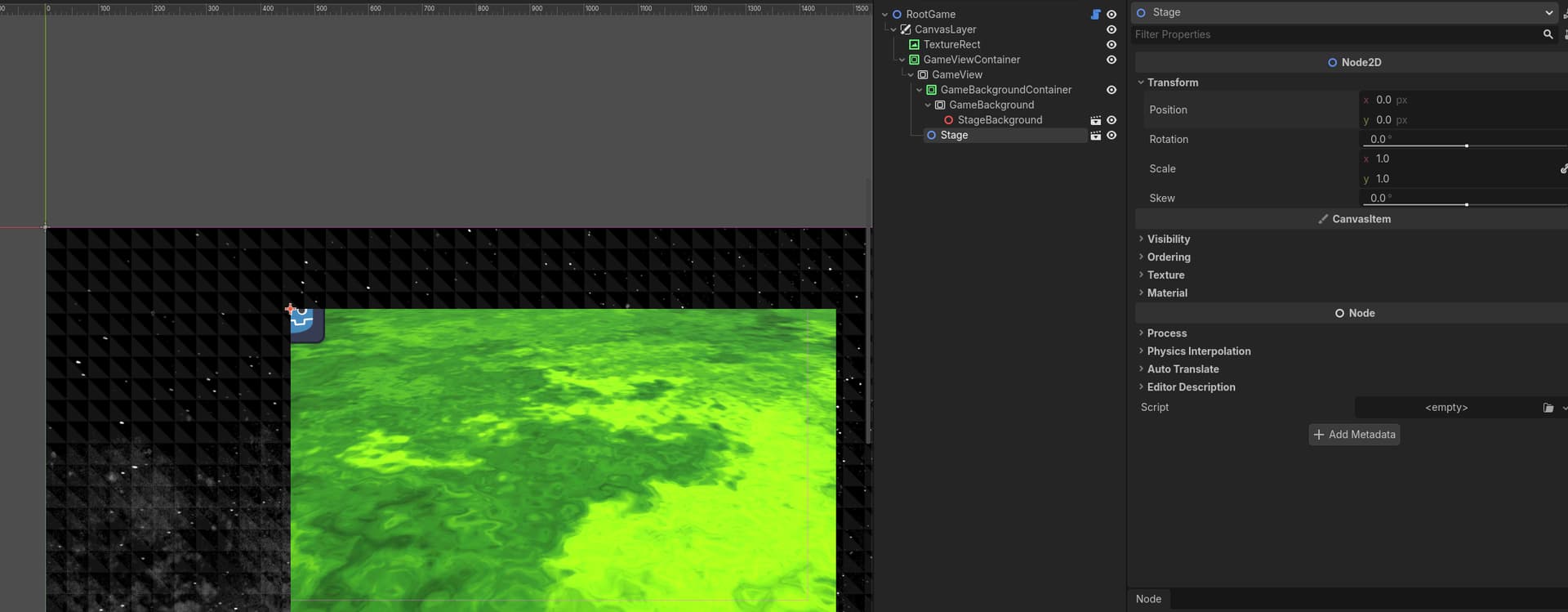This screenshot has width=1568, height=612.
Task: Open the StageBackground scene instance icon
Action: click(x=1096, y=120)
